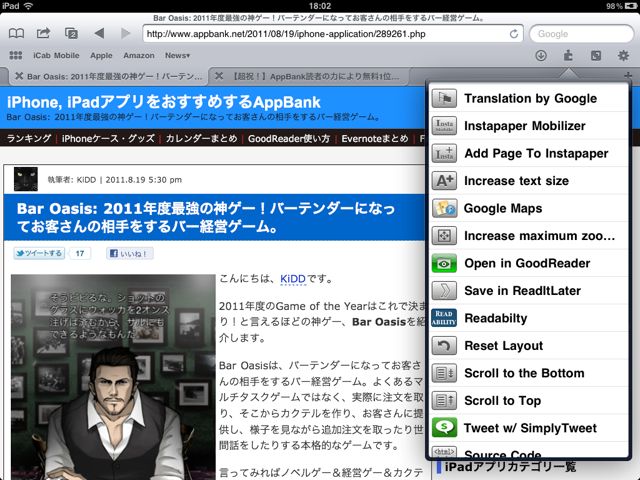Screen dimensions: 640x480
Task: Open the KiDD author link
Action: [293, 279]
